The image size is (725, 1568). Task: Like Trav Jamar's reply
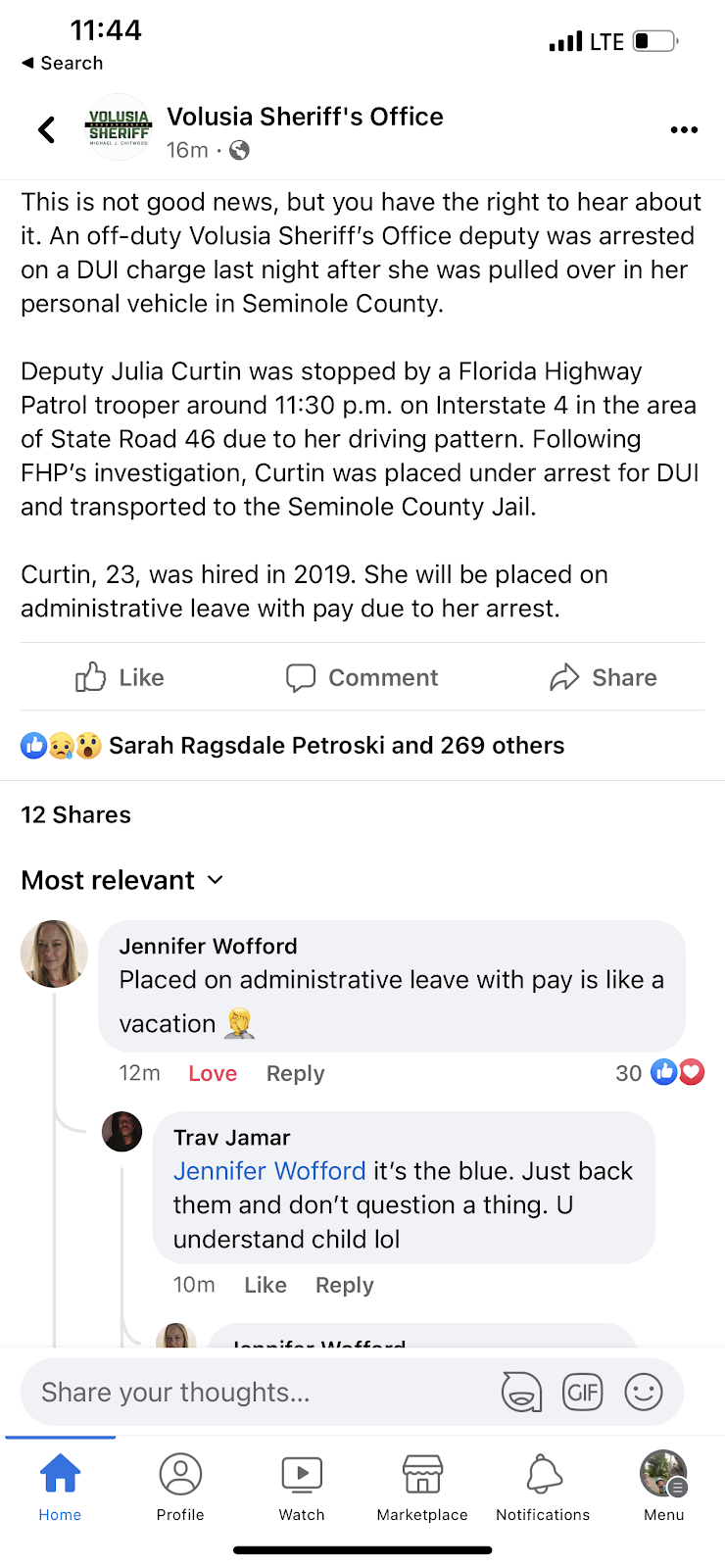[266, 1285]
